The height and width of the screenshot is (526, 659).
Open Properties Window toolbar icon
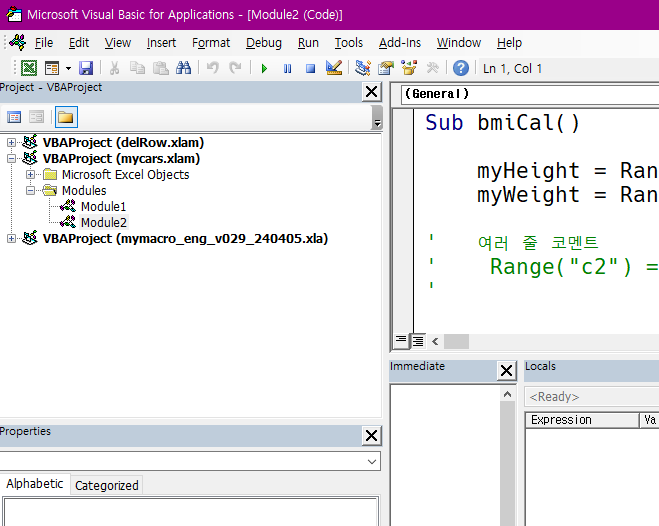click(x=386, y=68)
